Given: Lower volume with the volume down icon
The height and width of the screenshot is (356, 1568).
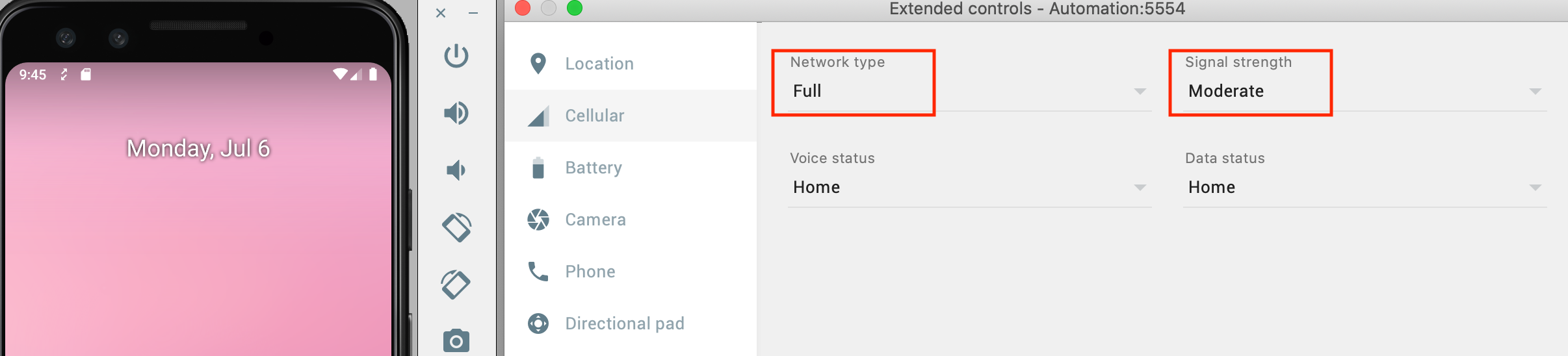Looking at the screenshot, I should tap(456, 170).
